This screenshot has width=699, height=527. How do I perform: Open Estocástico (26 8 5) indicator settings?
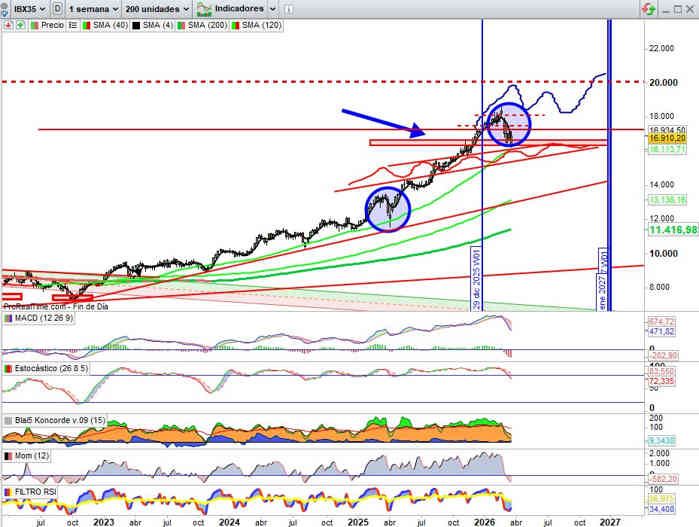pyautogui.click(x=47, y=369)
